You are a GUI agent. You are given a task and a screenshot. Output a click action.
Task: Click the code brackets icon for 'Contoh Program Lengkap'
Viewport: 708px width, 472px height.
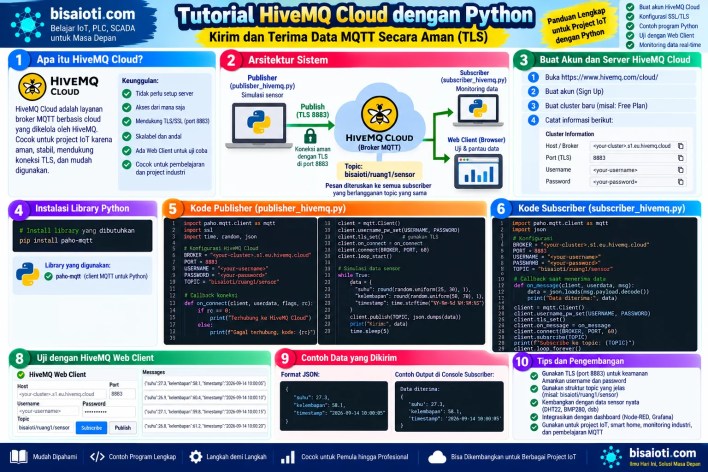click(97, 457)
